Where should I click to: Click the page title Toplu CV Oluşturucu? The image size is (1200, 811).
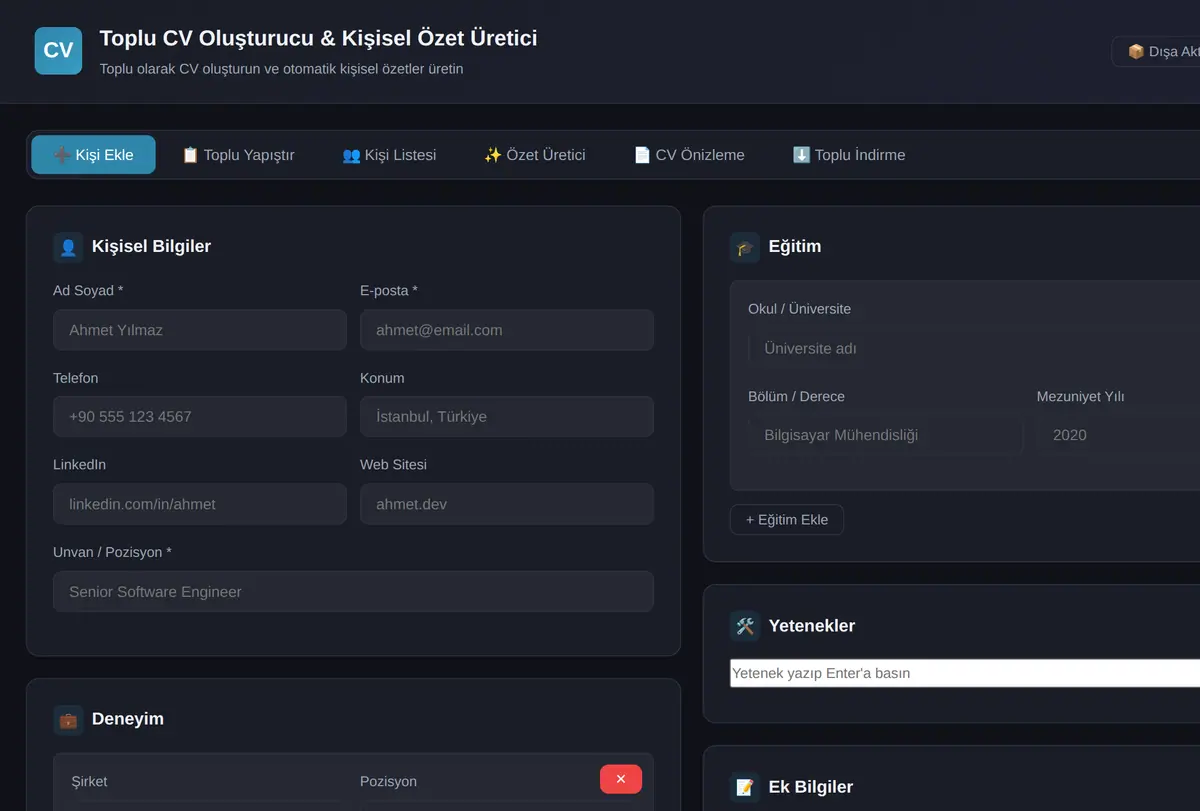(318, 38)
